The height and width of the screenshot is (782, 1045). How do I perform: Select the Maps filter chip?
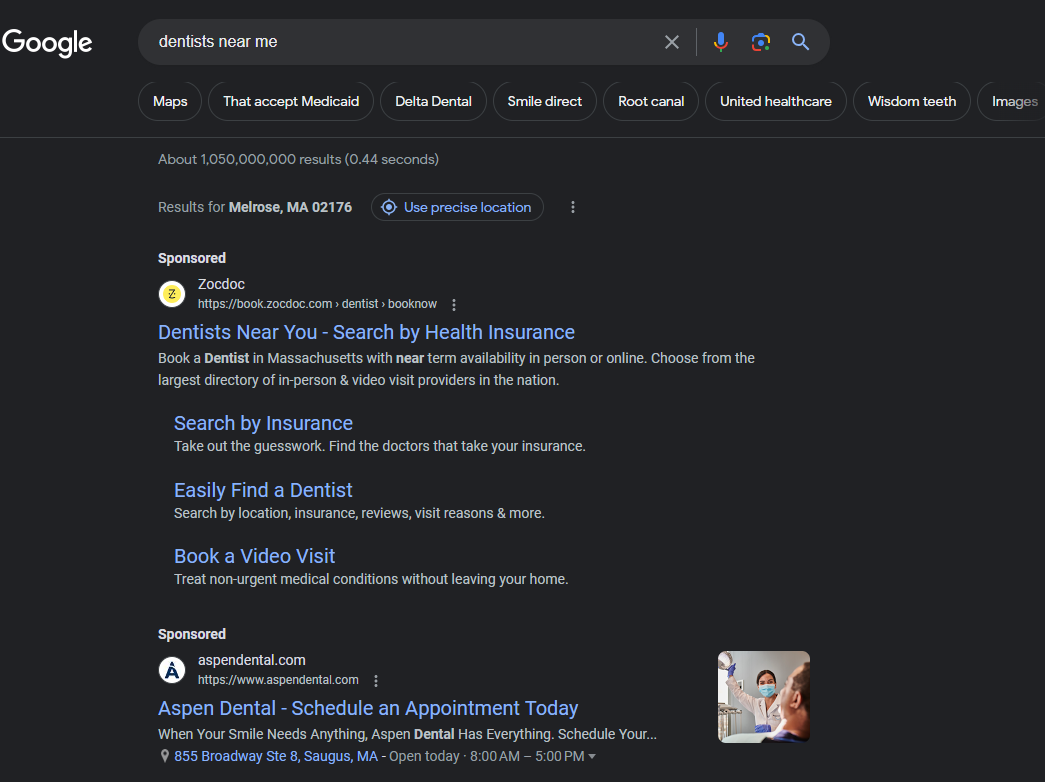tap(170, 101)
